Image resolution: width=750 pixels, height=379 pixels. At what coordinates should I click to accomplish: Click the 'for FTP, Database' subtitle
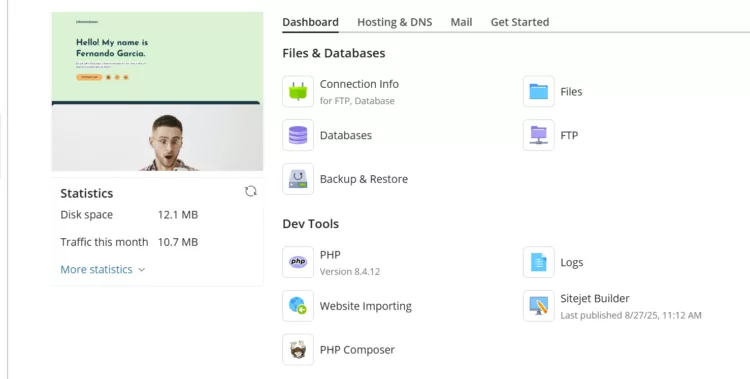[357, 101]
